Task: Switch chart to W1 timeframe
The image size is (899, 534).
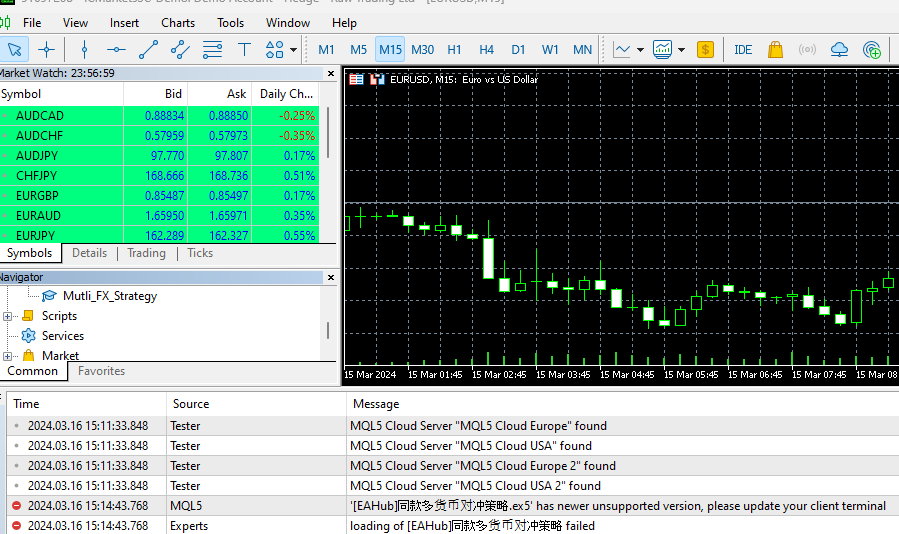Action: point(550,50)
